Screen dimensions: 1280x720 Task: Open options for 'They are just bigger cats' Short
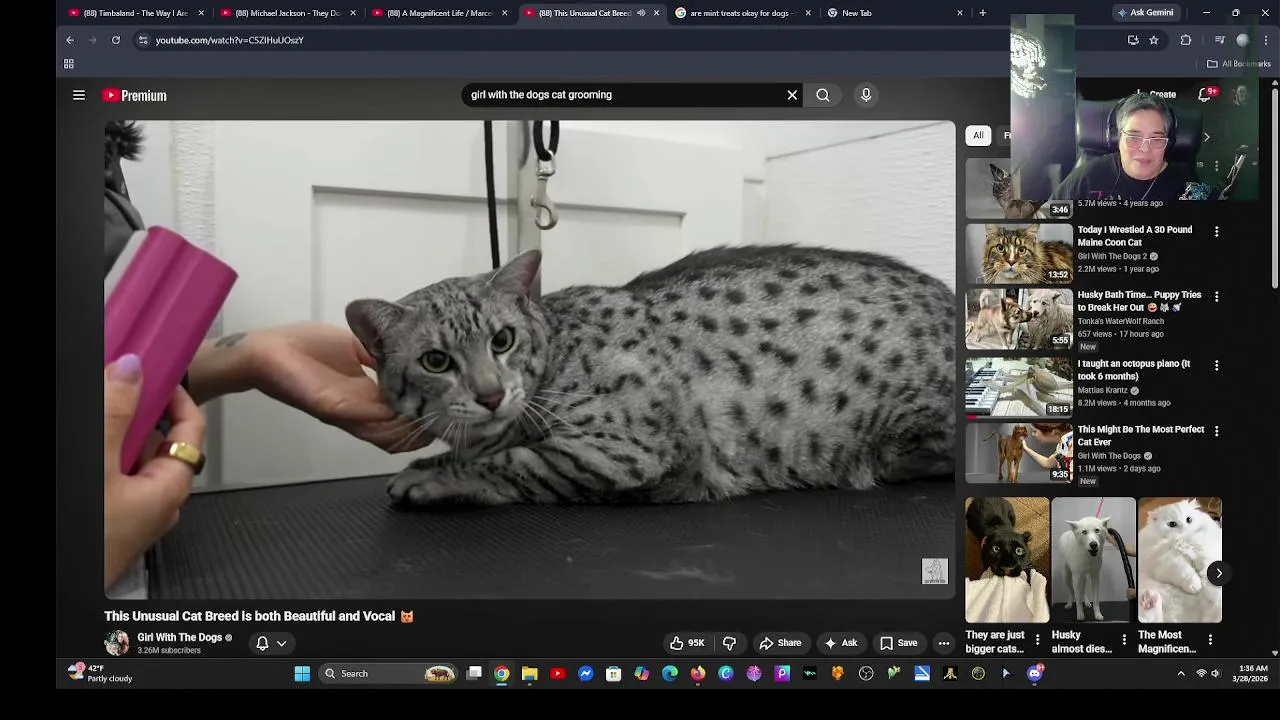tap(1037, 639)
